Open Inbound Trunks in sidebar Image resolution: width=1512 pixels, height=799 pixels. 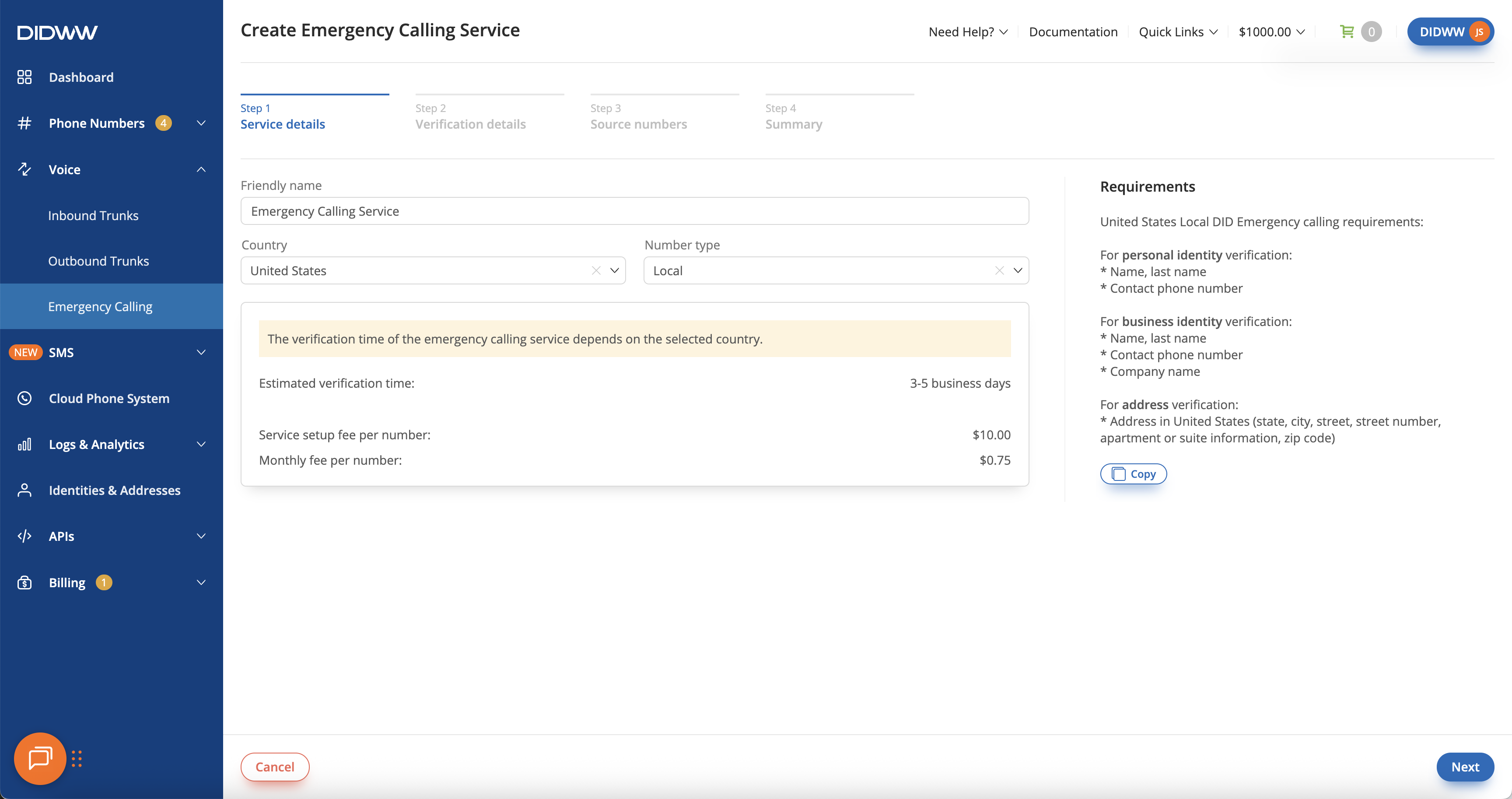pyautogui.click(x=93, y=215)
